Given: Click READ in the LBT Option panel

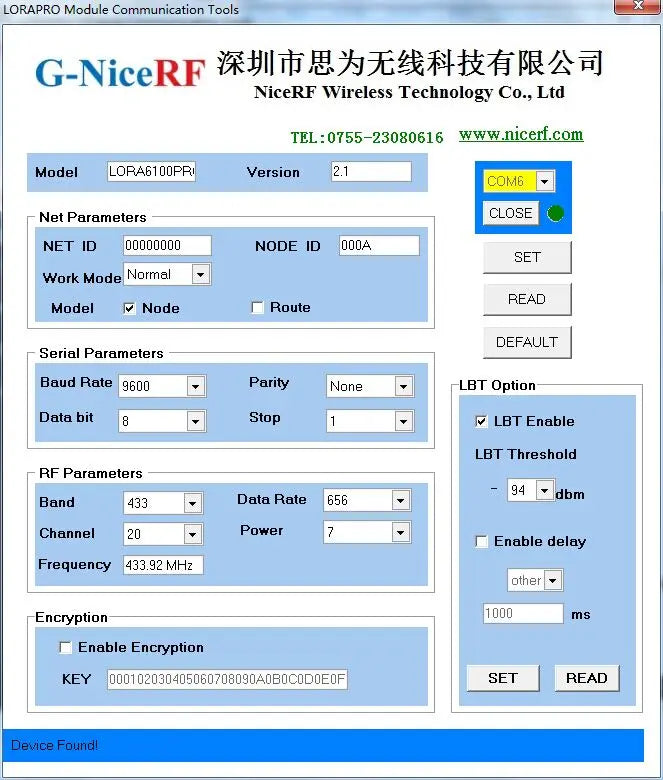Looking at the screenshot, I should tap(587, 678).
